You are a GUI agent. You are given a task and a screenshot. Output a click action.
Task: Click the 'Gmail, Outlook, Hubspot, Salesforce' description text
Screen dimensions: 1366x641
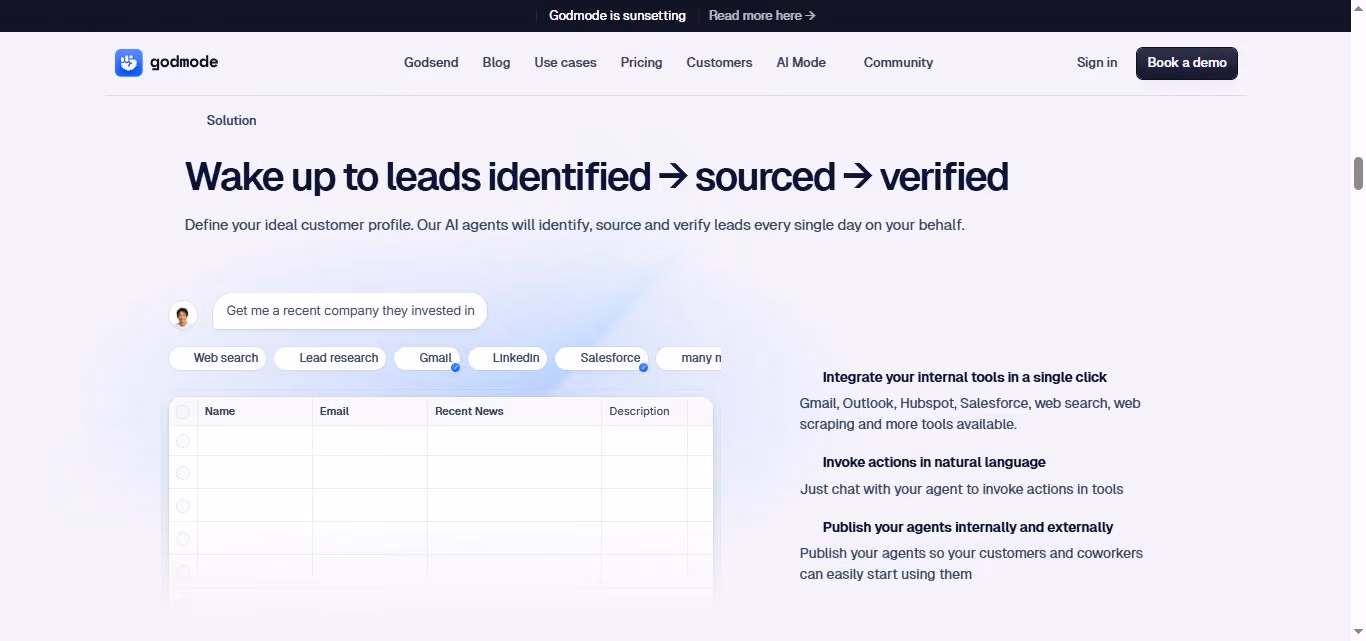(x=970, y=414)
